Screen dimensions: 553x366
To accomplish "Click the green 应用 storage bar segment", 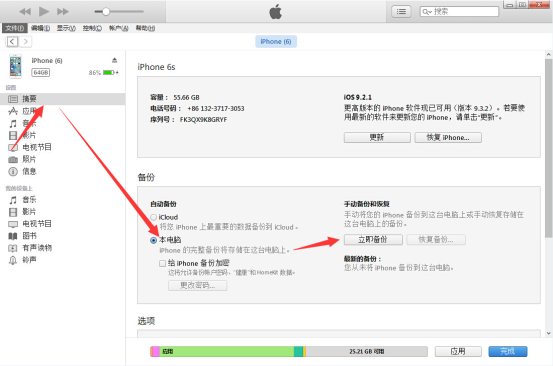I will coord(227,351).
